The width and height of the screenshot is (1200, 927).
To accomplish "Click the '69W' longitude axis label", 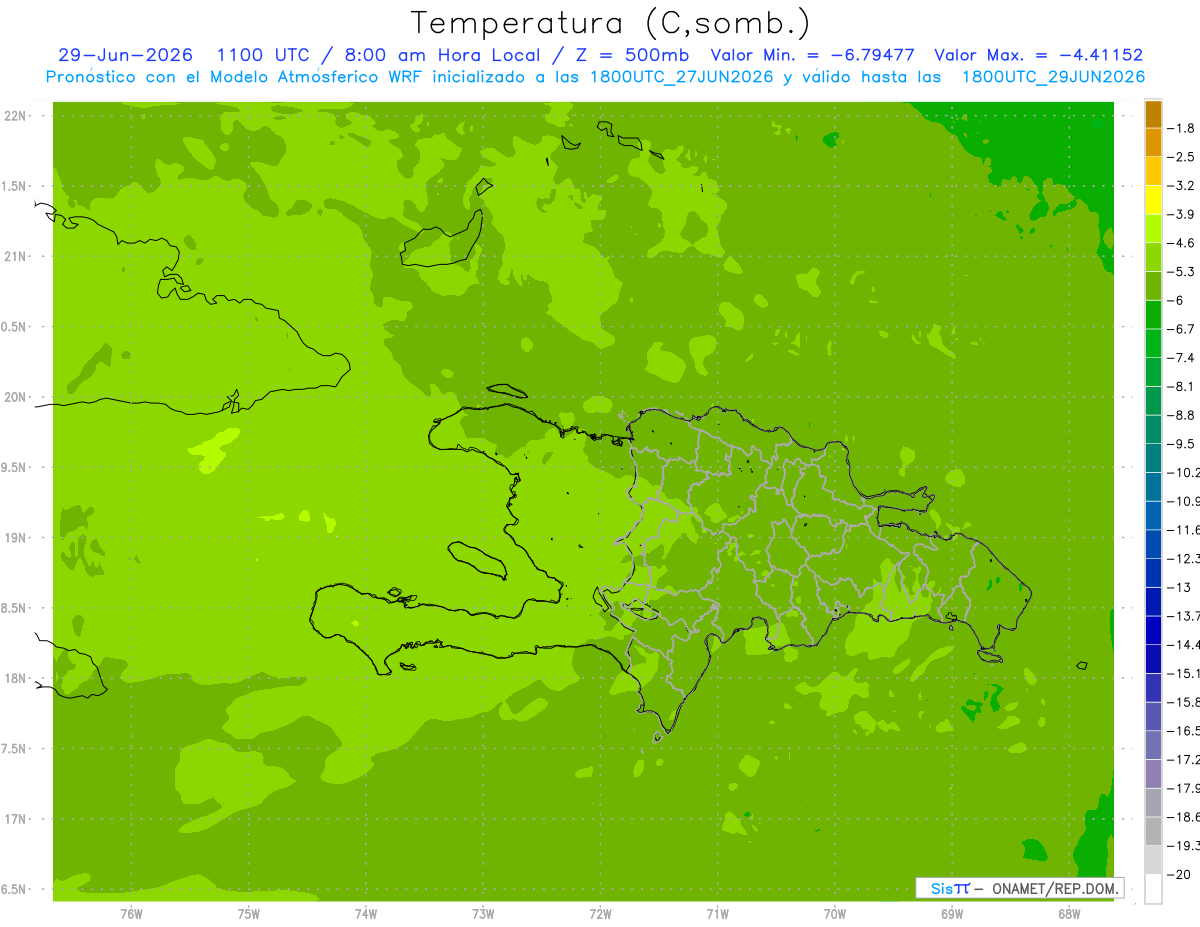I will 952,914.
